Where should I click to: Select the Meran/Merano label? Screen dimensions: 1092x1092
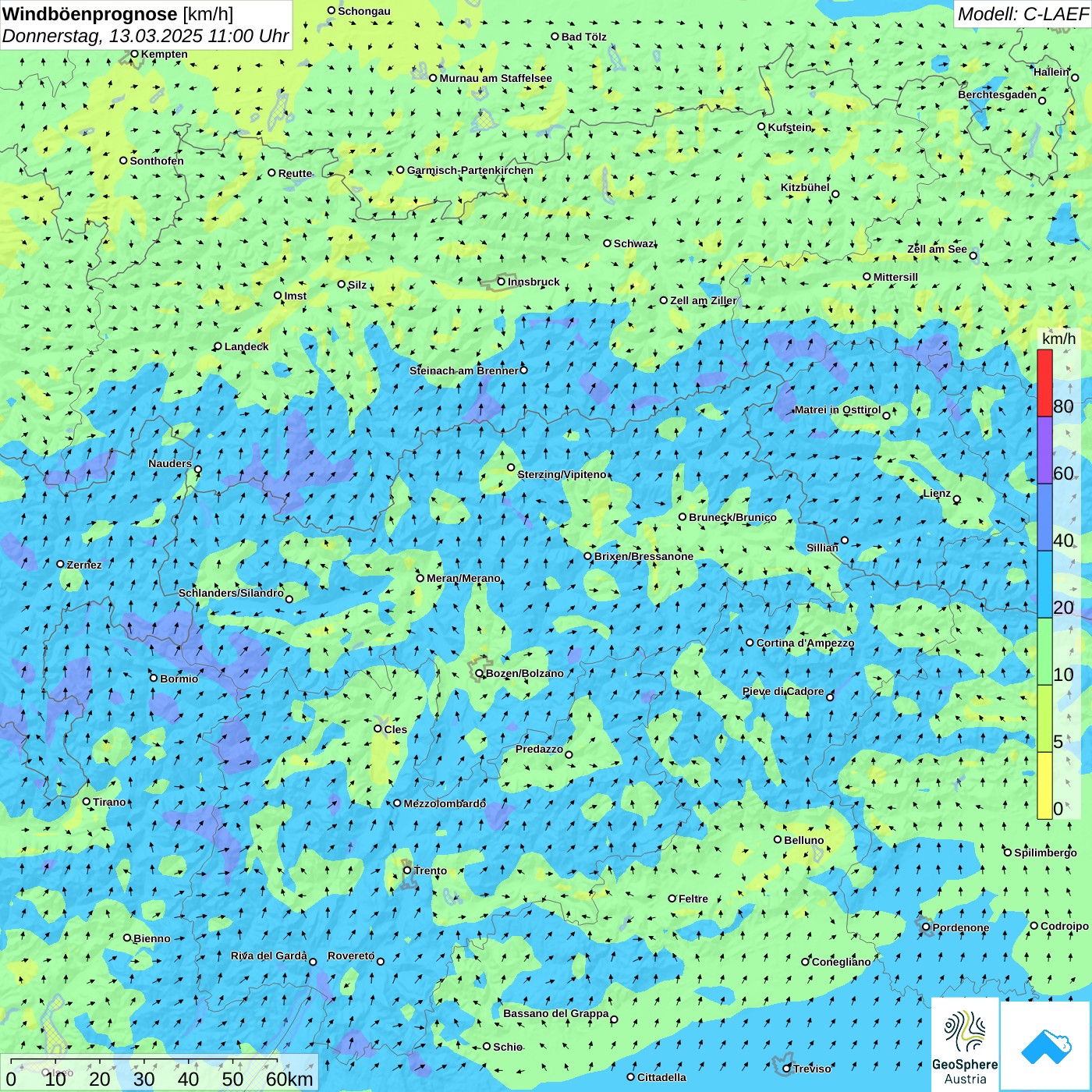(x=463, y=578)
